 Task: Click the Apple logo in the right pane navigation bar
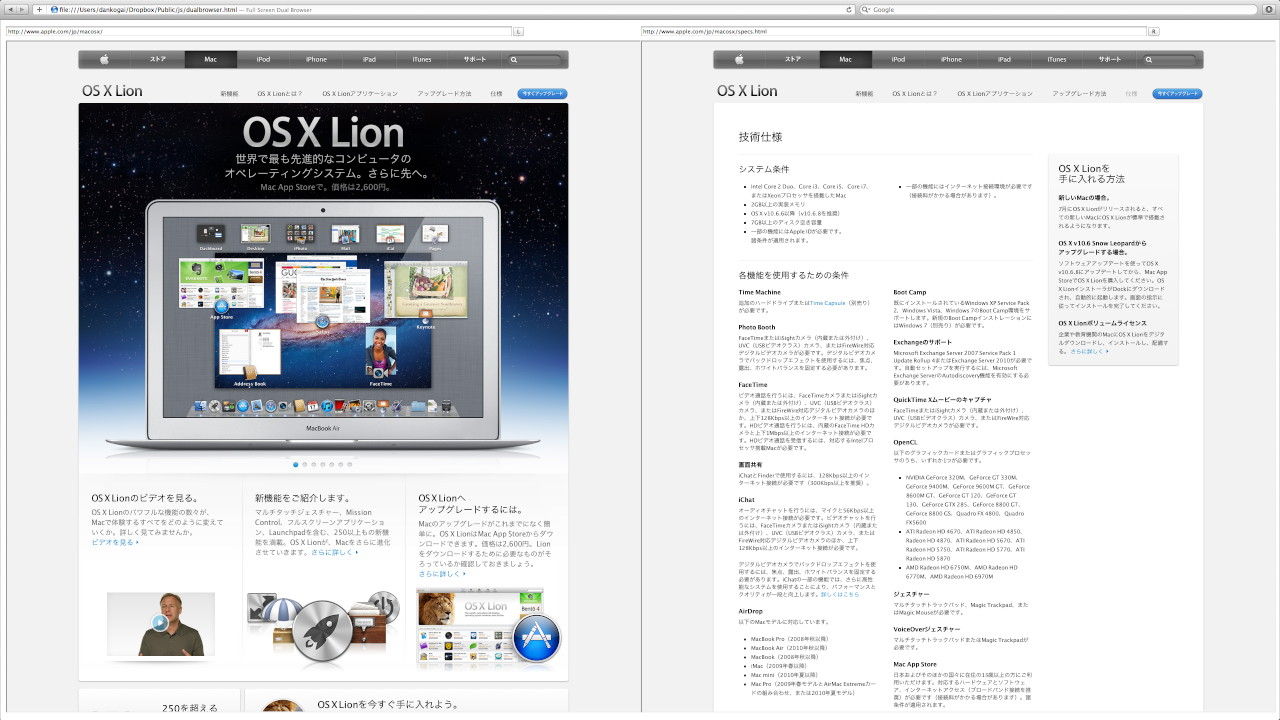[740, 59]
